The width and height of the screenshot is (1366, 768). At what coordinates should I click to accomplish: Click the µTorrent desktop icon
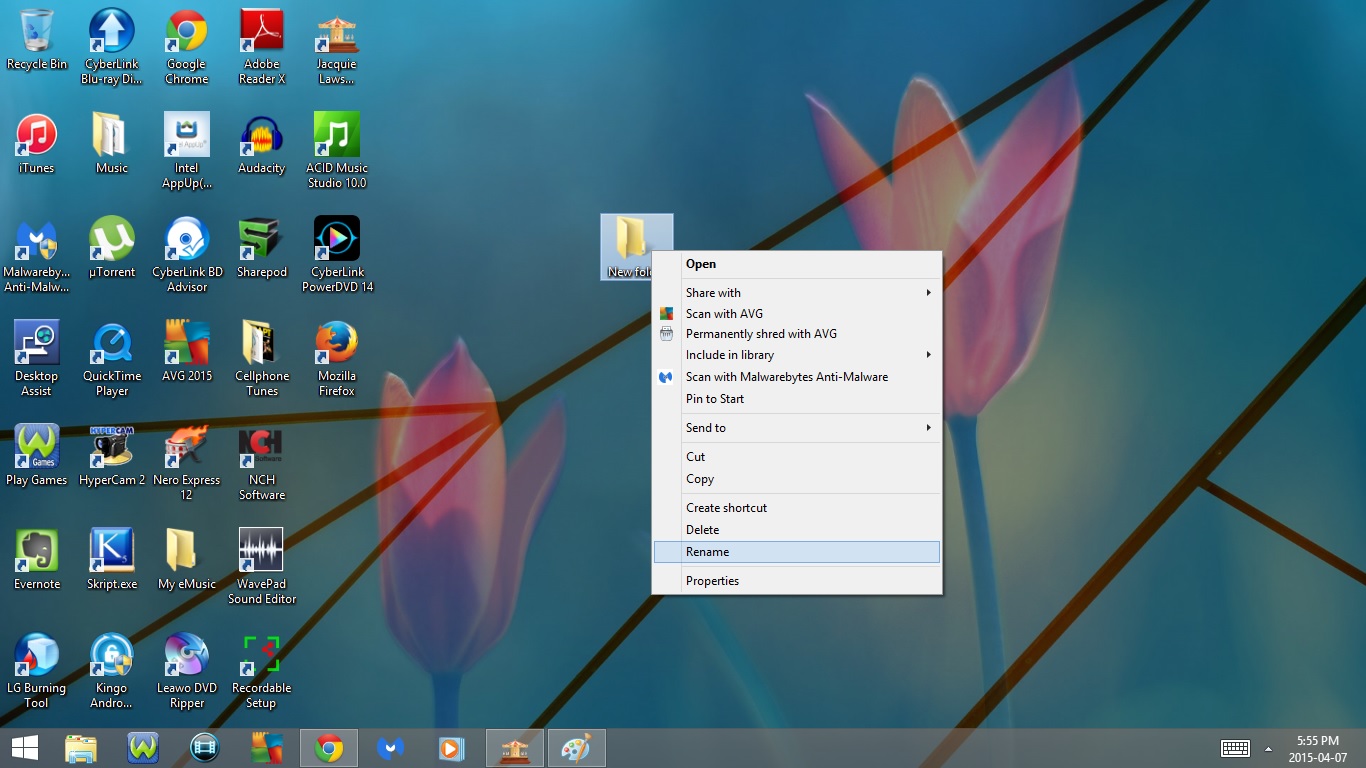112,248
